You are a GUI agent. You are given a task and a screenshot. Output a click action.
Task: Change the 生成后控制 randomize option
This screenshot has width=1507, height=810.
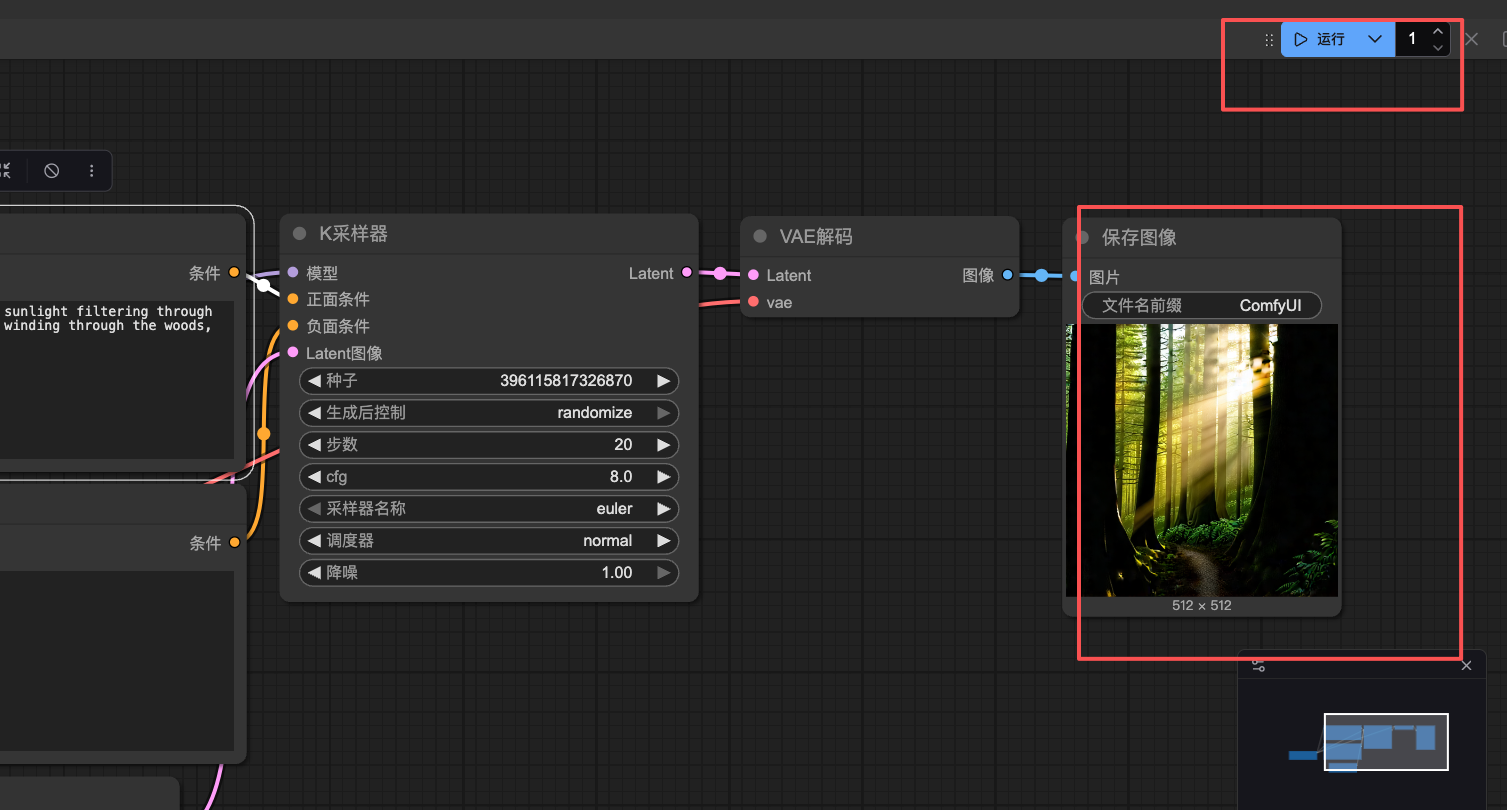[x=488, y=413]
